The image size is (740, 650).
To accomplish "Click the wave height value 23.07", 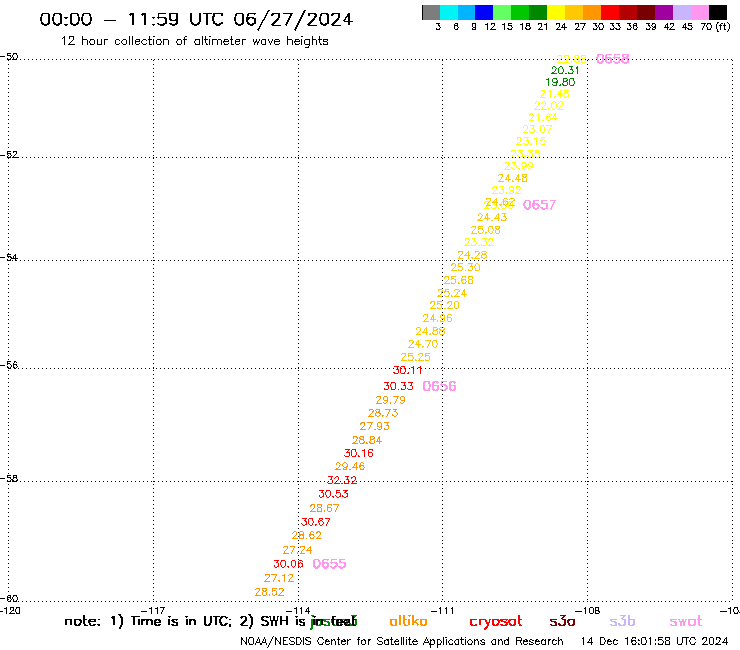I will (537, 129).
